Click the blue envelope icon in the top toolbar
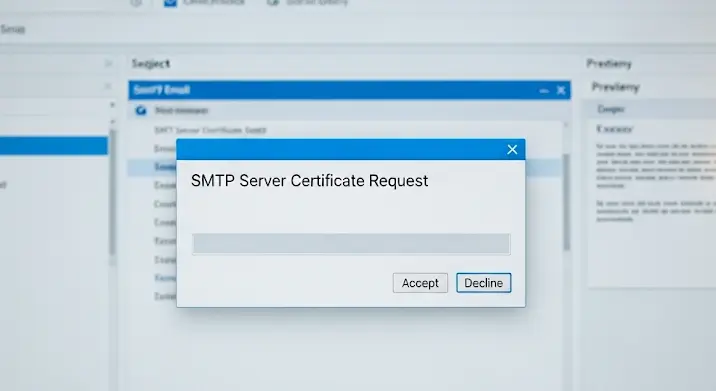Viewport: 716px width, 391px height. point(170,3)
